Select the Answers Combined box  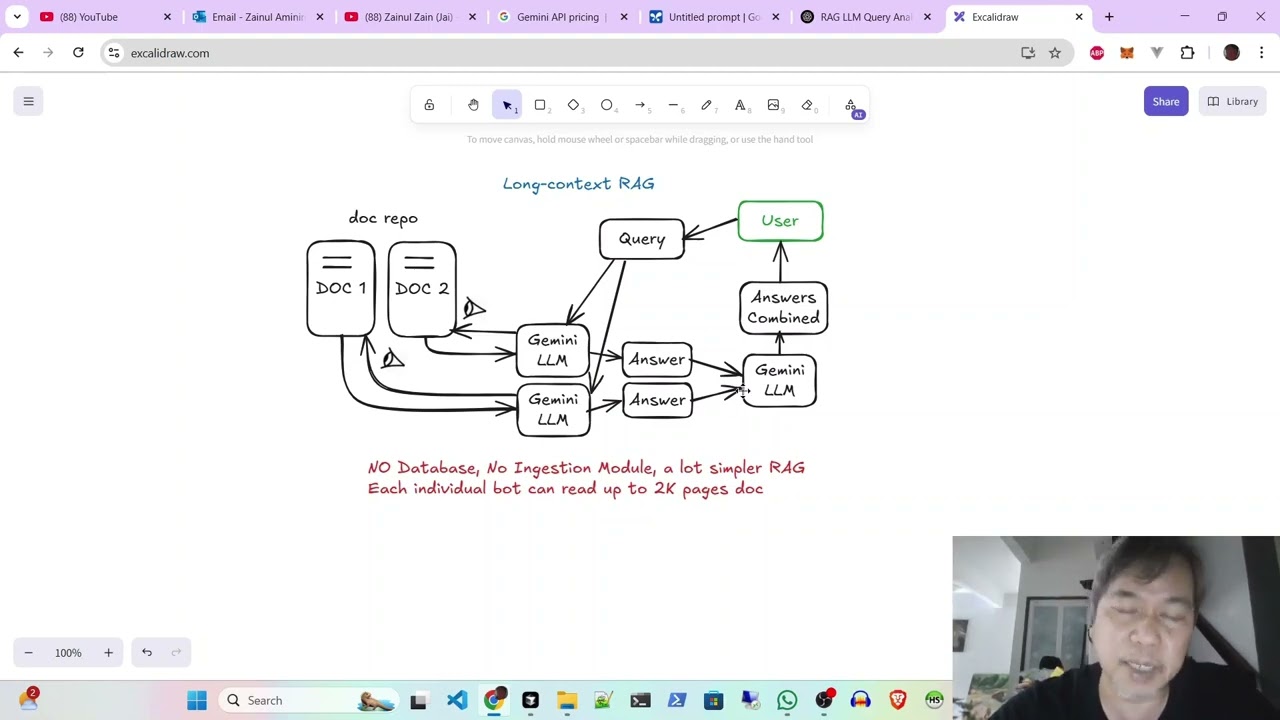click(x=783, y=307)
